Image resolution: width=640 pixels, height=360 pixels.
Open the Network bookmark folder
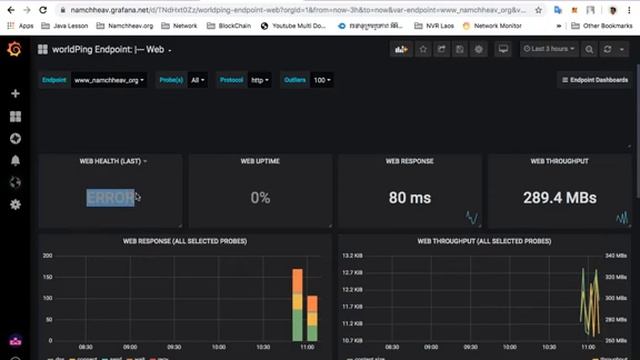tap(179, 26)
